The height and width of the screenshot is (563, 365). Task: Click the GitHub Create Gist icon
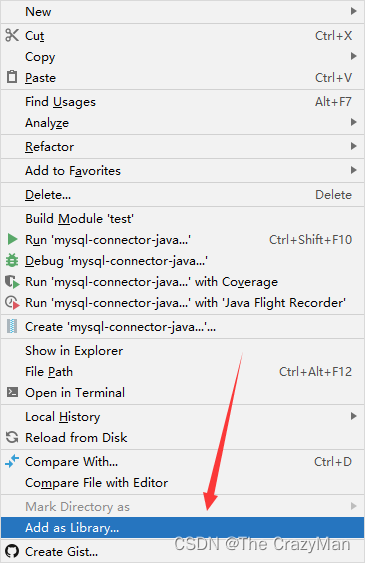point(12,551)
